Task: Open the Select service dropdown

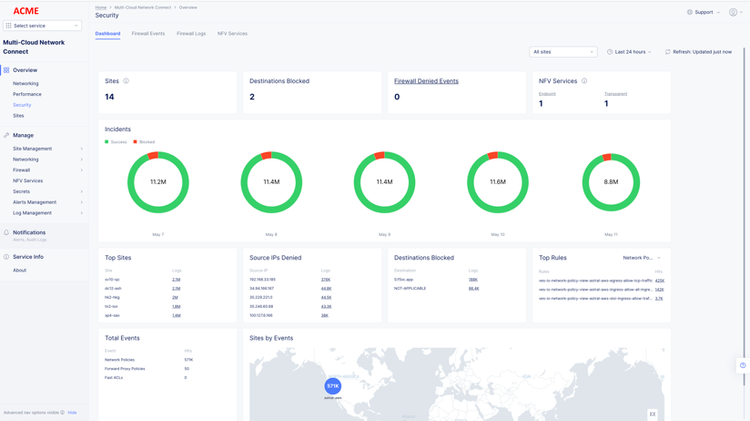Action: click(x=42, y=25)
